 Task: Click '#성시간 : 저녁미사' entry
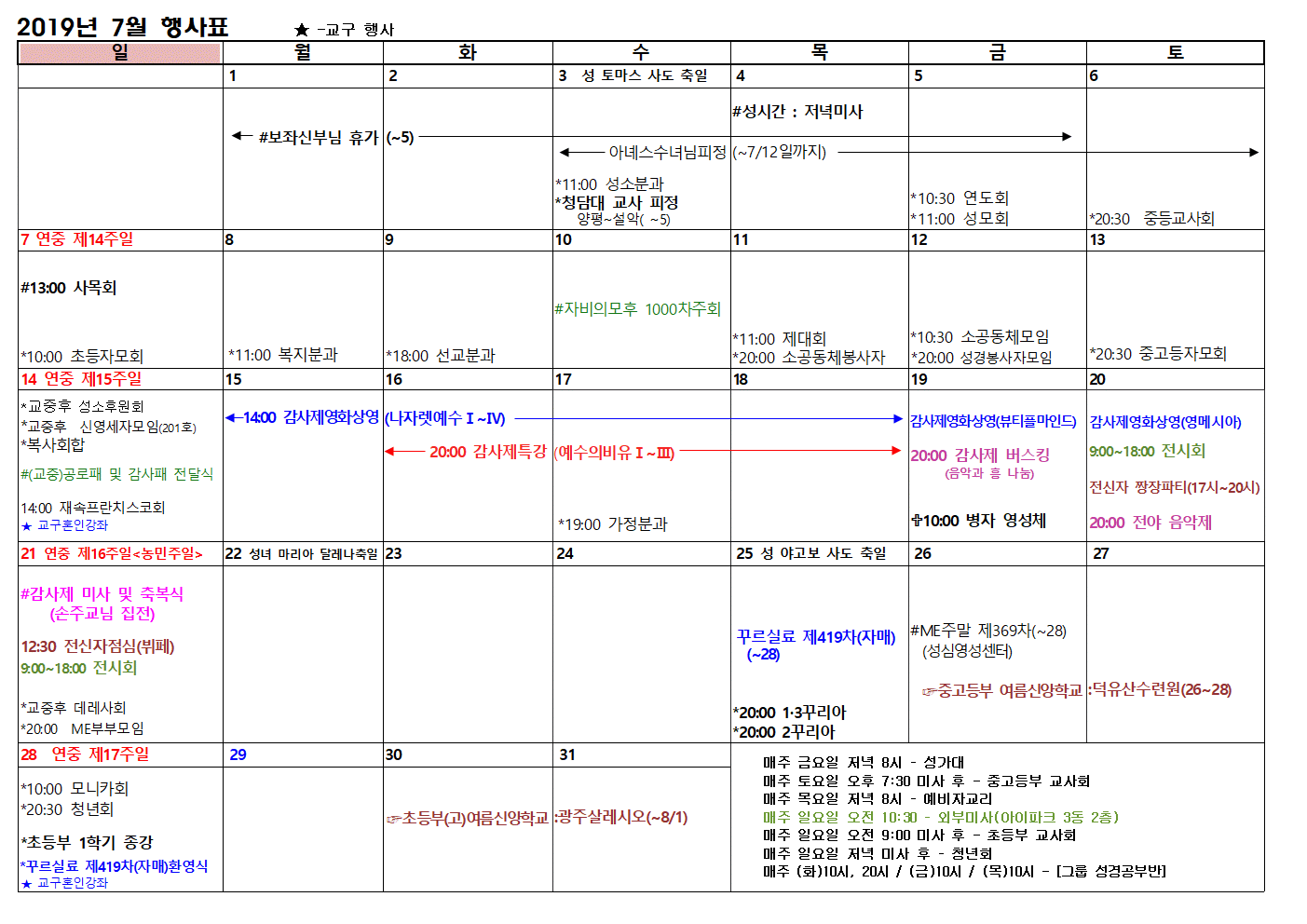(x=797, y=112)
